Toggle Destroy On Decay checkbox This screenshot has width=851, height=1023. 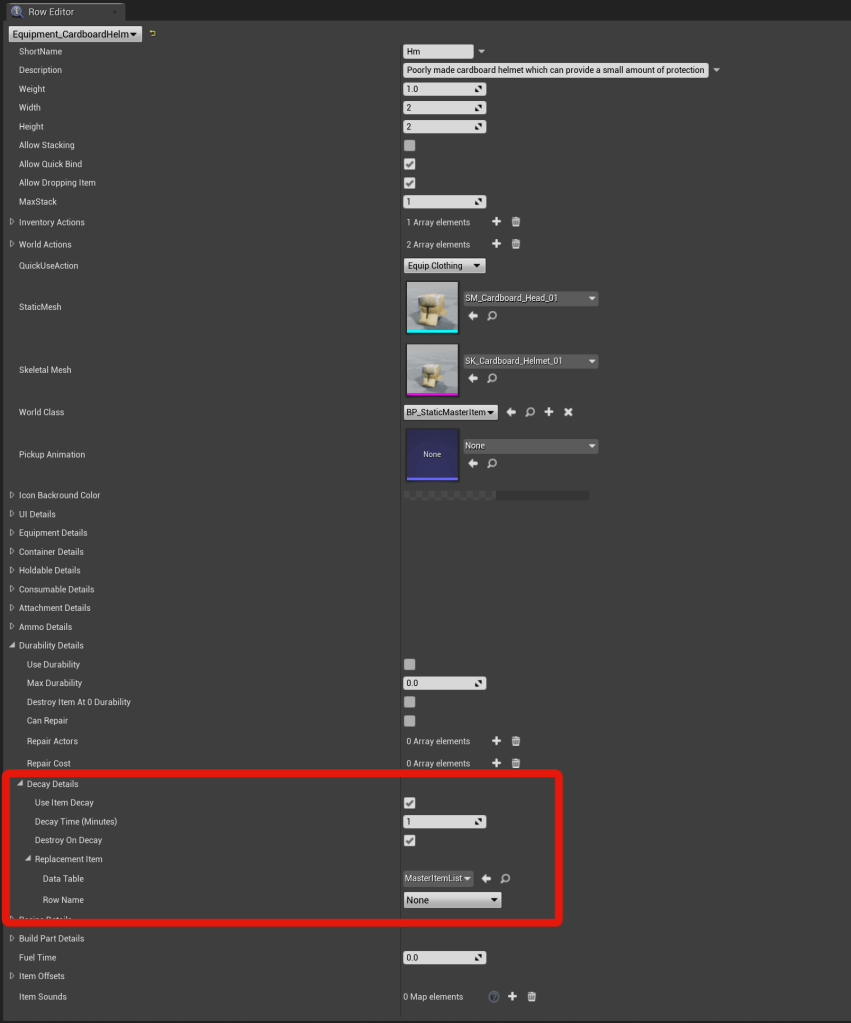pyautogui.click(x=410, y=841)
